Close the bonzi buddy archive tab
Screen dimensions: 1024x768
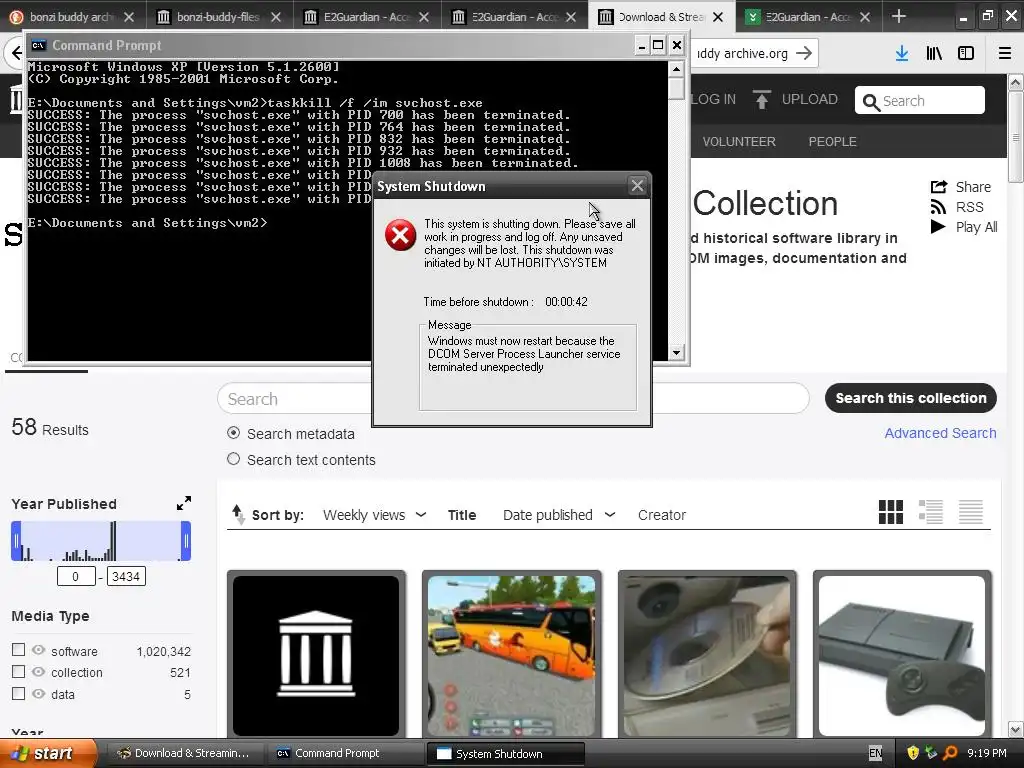129,17
